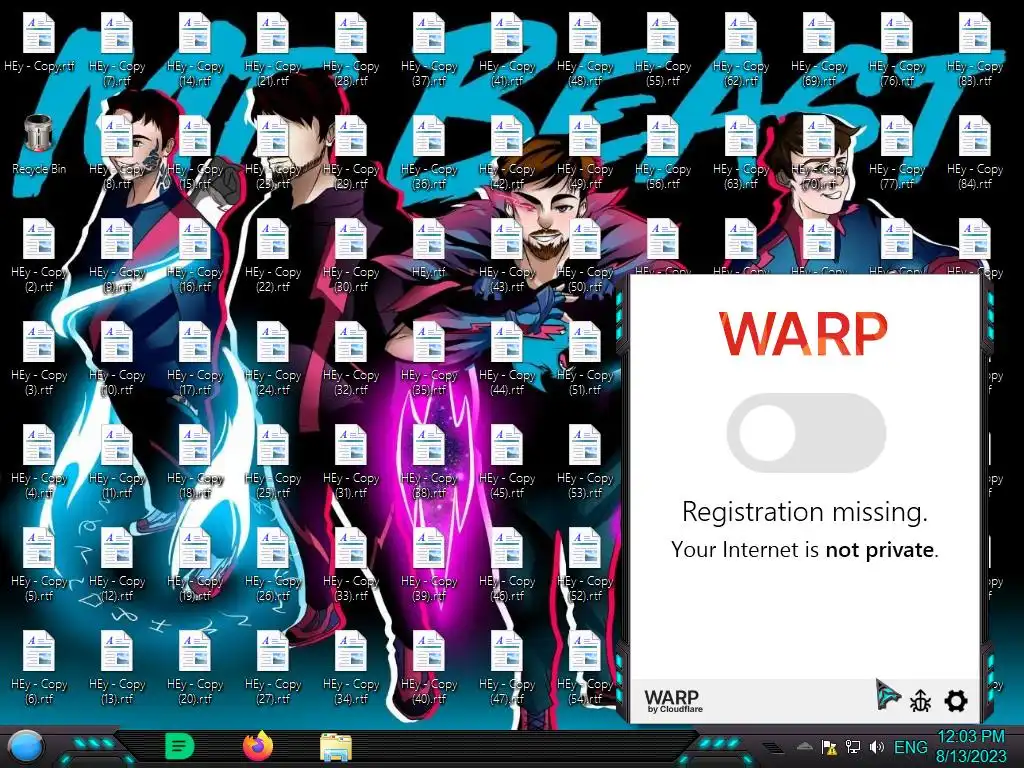Select HEy - Copy (16).rtf file
Image resolution: width=1024 pixels, height=768 pixels.
(195, 255)
